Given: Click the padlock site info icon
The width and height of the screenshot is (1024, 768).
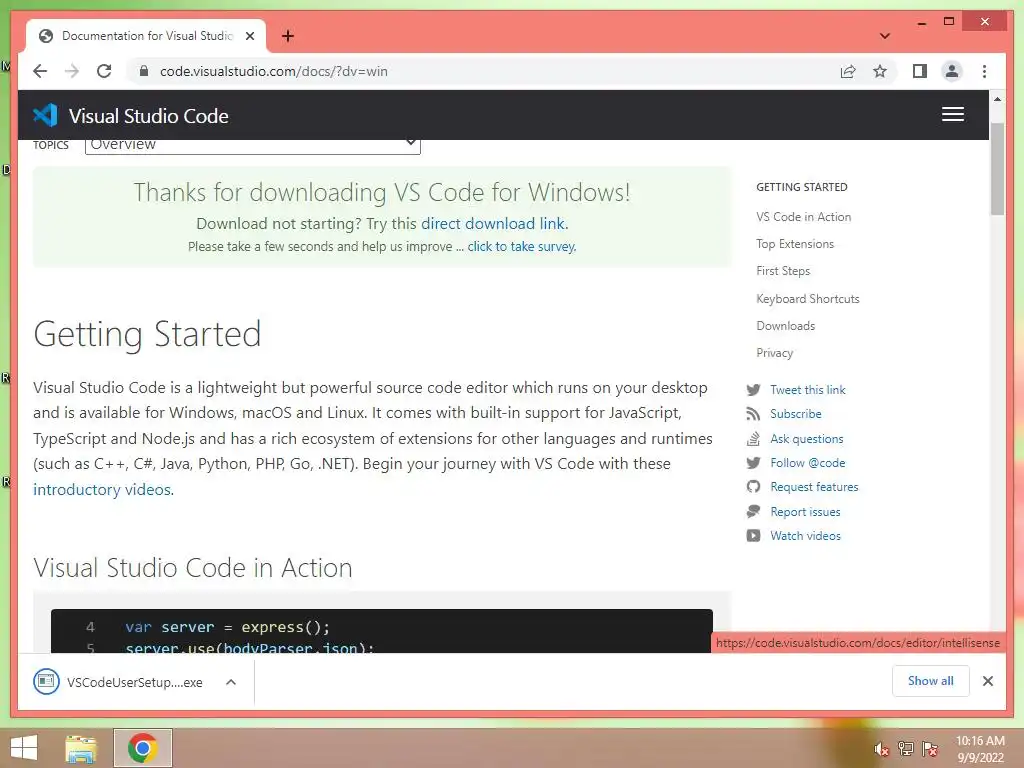Looking at the screenshot, I should point(144,71).
